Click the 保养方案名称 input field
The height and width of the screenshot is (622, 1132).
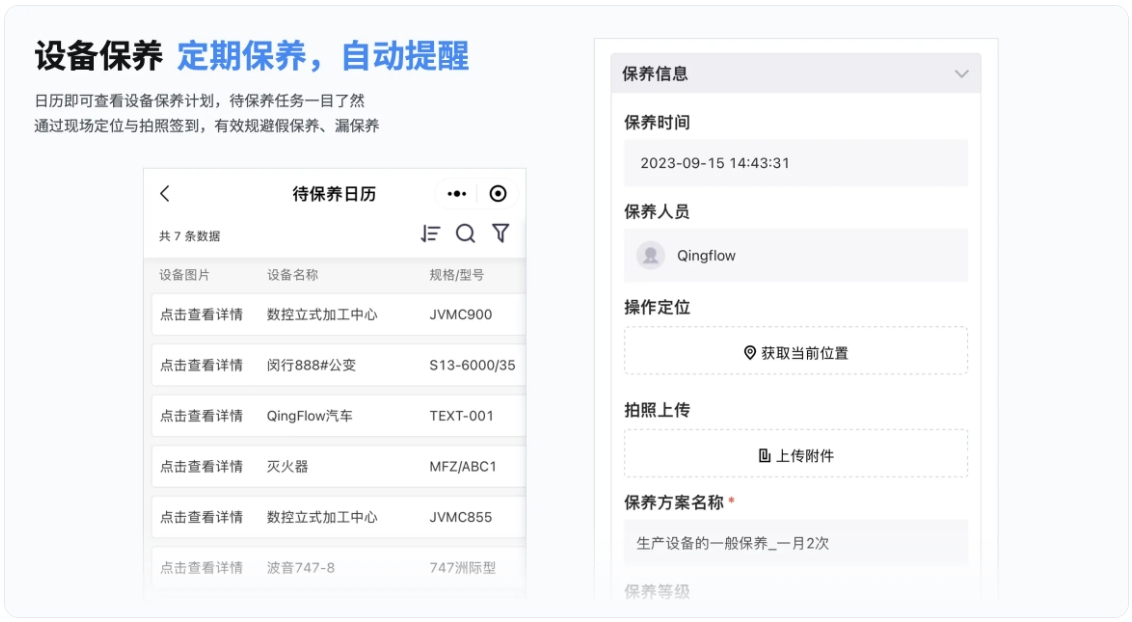click(x=795, y=542)
